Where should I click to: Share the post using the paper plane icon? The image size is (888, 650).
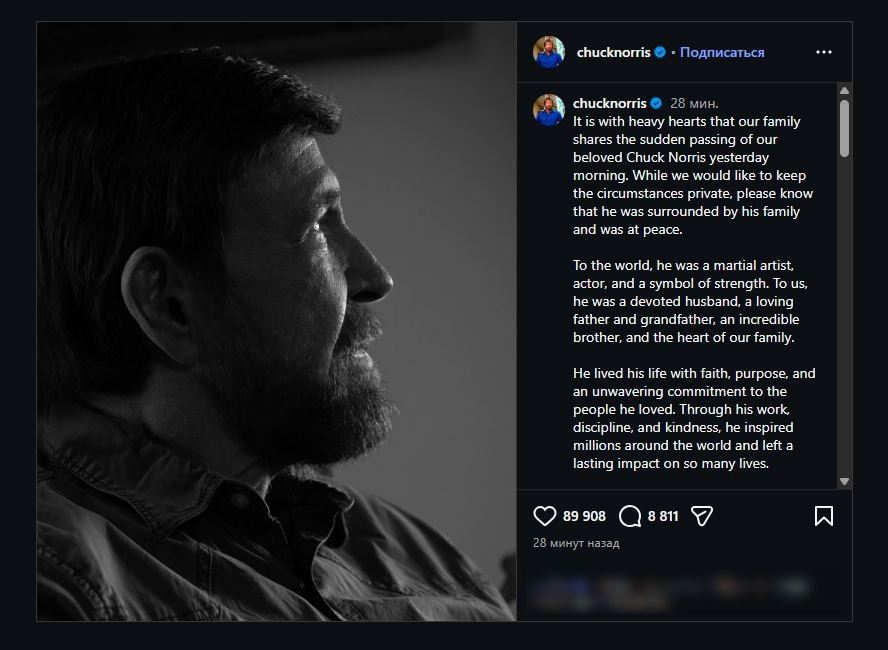pyautogui.click(x=702, y=516)
